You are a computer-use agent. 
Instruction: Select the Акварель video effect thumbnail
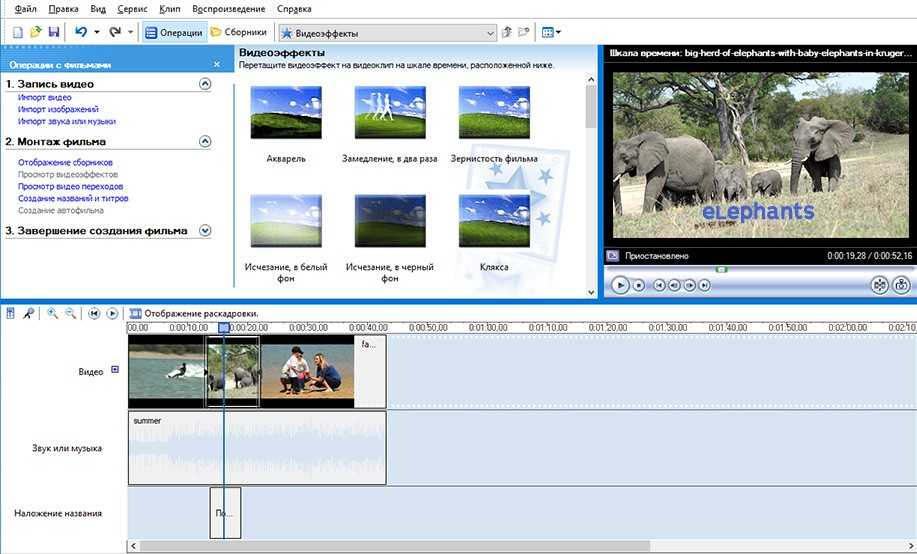click(x=286, y=112)
